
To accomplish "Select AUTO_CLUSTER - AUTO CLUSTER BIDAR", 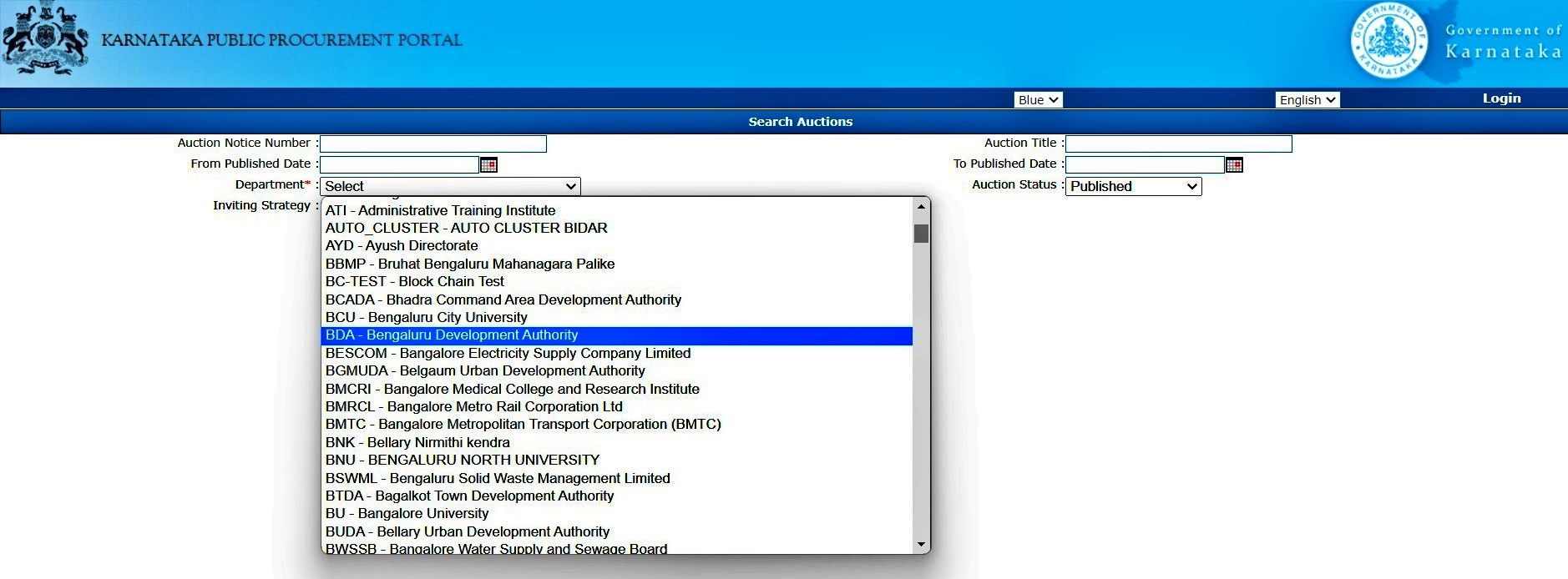I will pyautogui.click(x=617, y=228).
